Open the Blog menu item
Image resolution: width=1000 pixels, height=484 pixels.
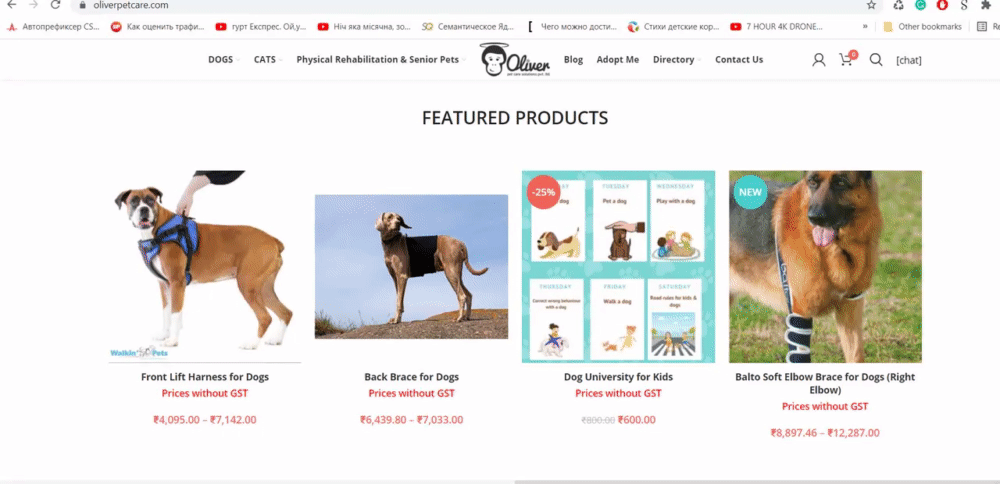point(573,59)
